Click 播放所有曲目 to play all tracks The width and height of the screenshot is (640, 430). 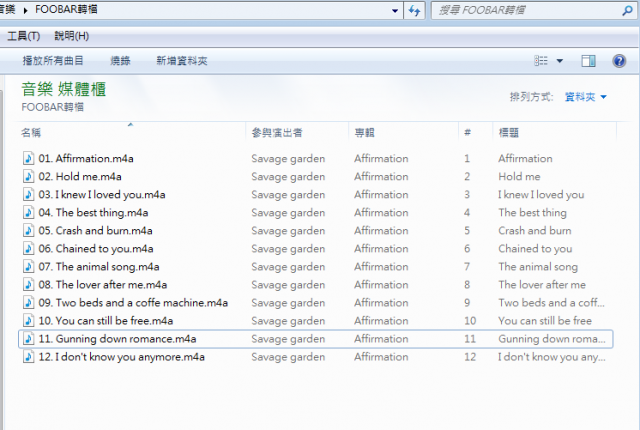tap(53, 61)
